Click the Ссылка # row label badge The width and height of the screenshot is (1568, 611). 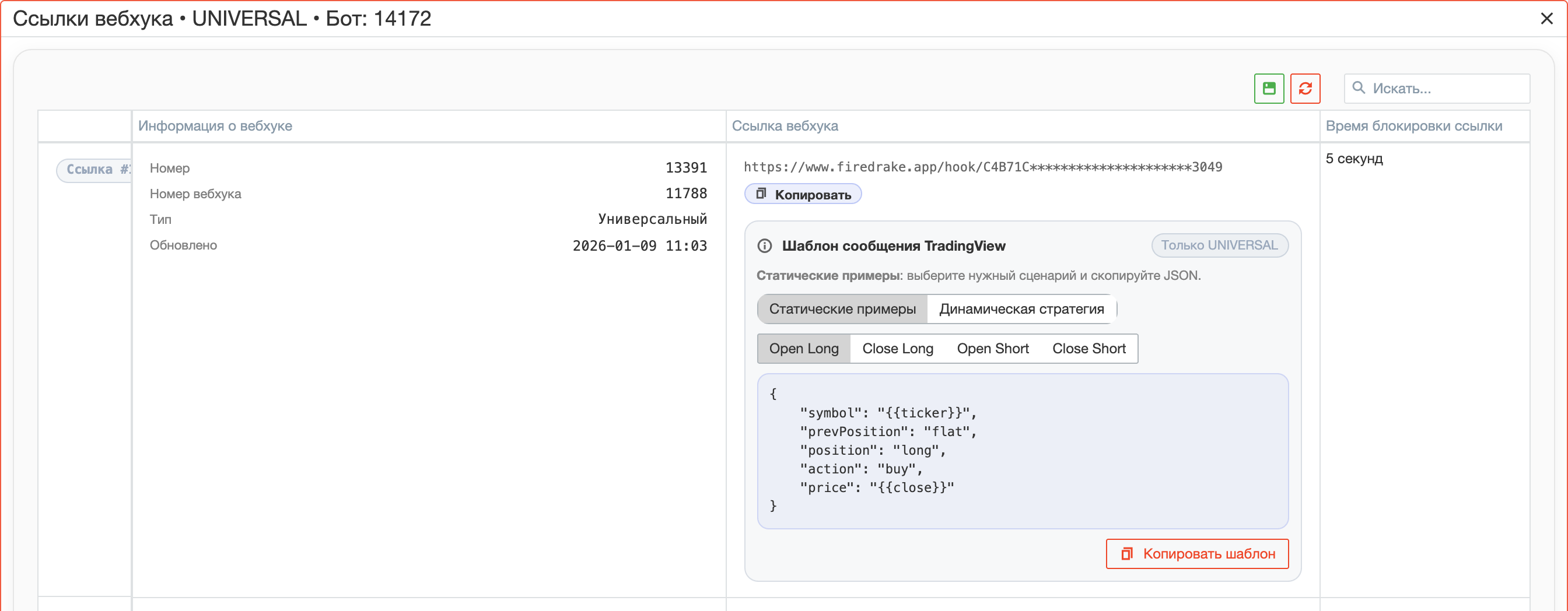[94, 170]
